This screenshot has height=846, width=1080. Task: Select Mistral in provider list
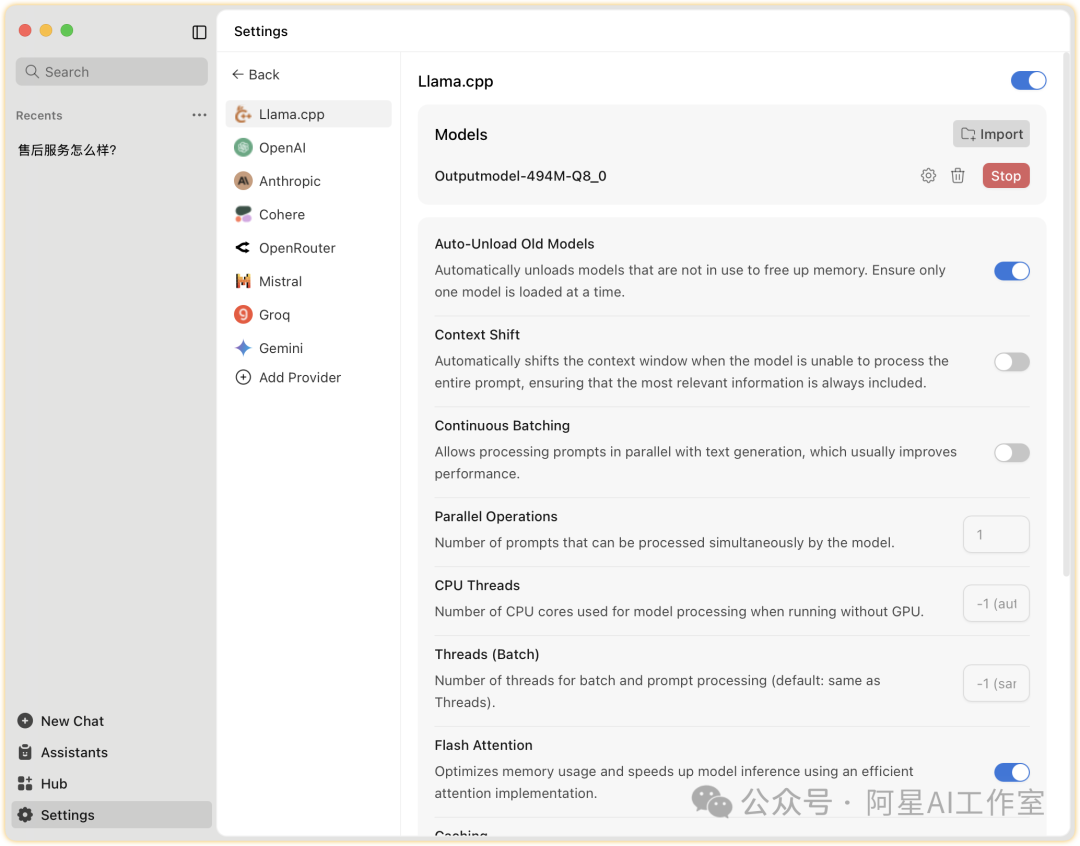[x=309, y=281]
